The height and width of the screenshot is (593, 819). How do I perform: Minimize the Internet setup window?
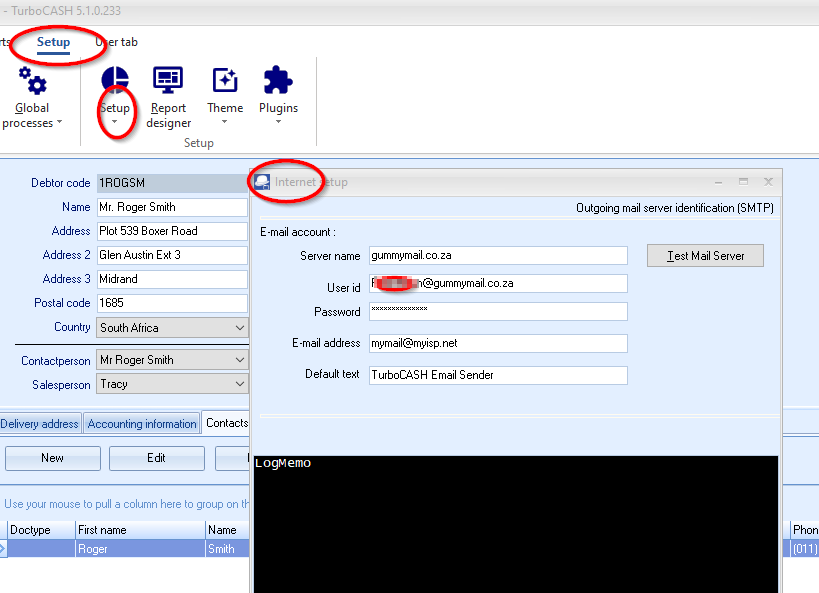click(x=718, y=182)
